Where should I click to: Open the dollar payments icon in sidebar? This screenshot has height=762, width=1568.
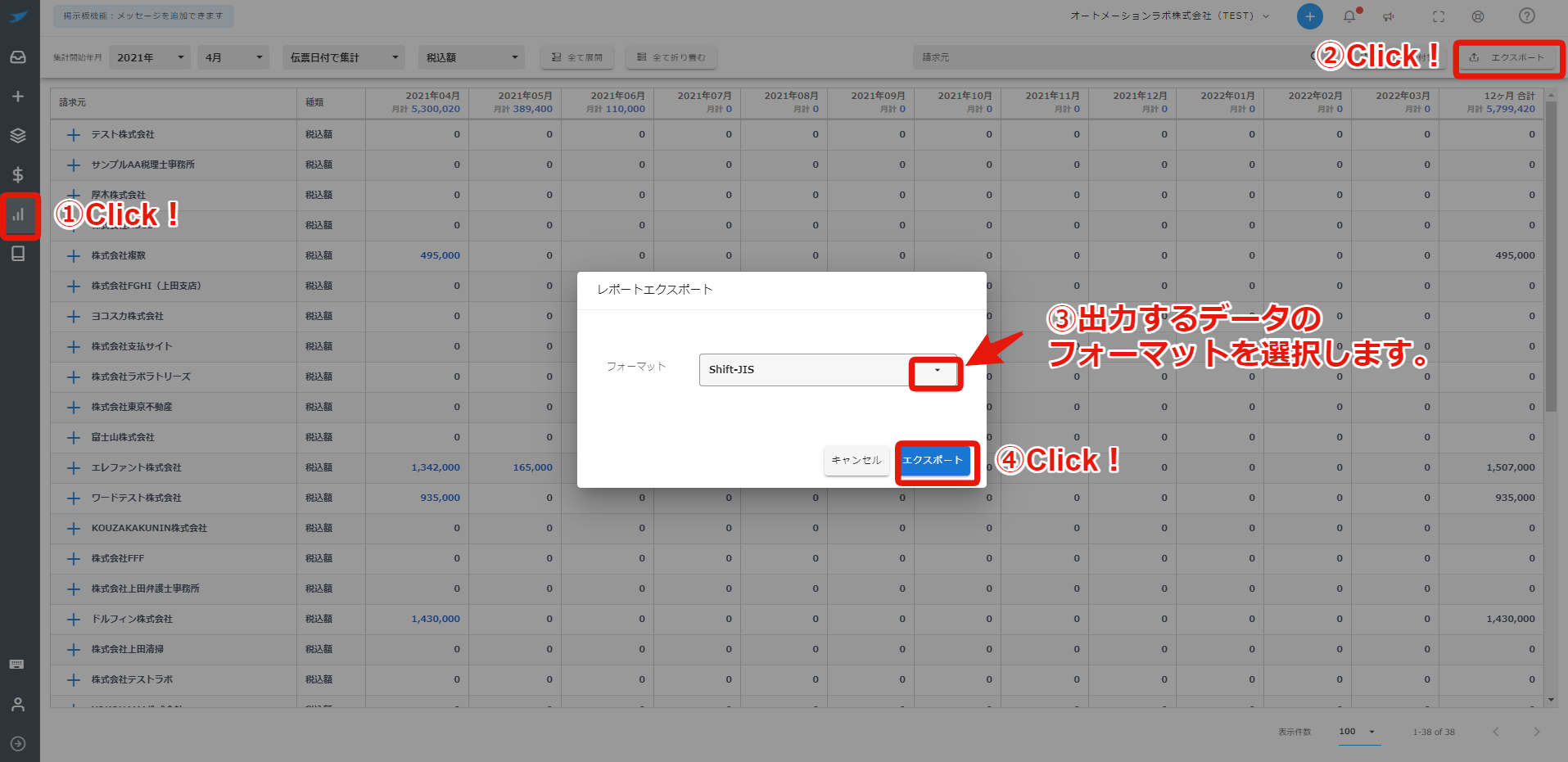[18, 174]
